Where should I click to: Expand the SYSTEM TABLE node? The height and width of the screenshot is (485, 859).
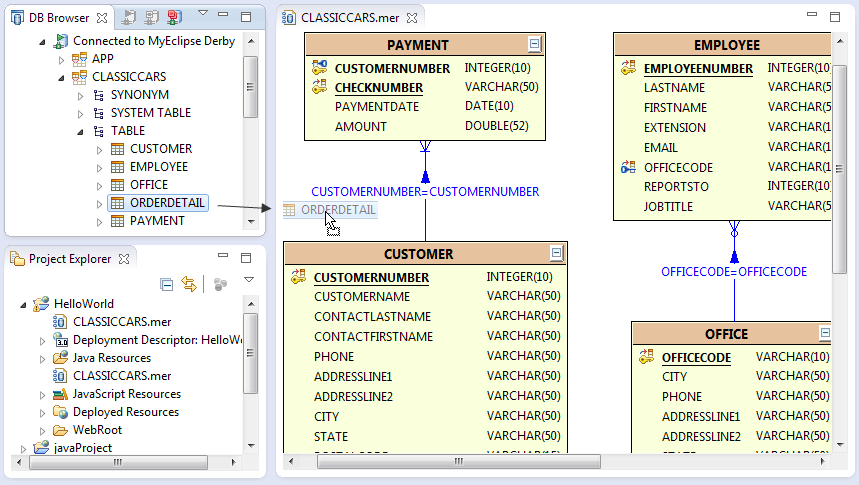pyautogui.click(x=80, y=113)
